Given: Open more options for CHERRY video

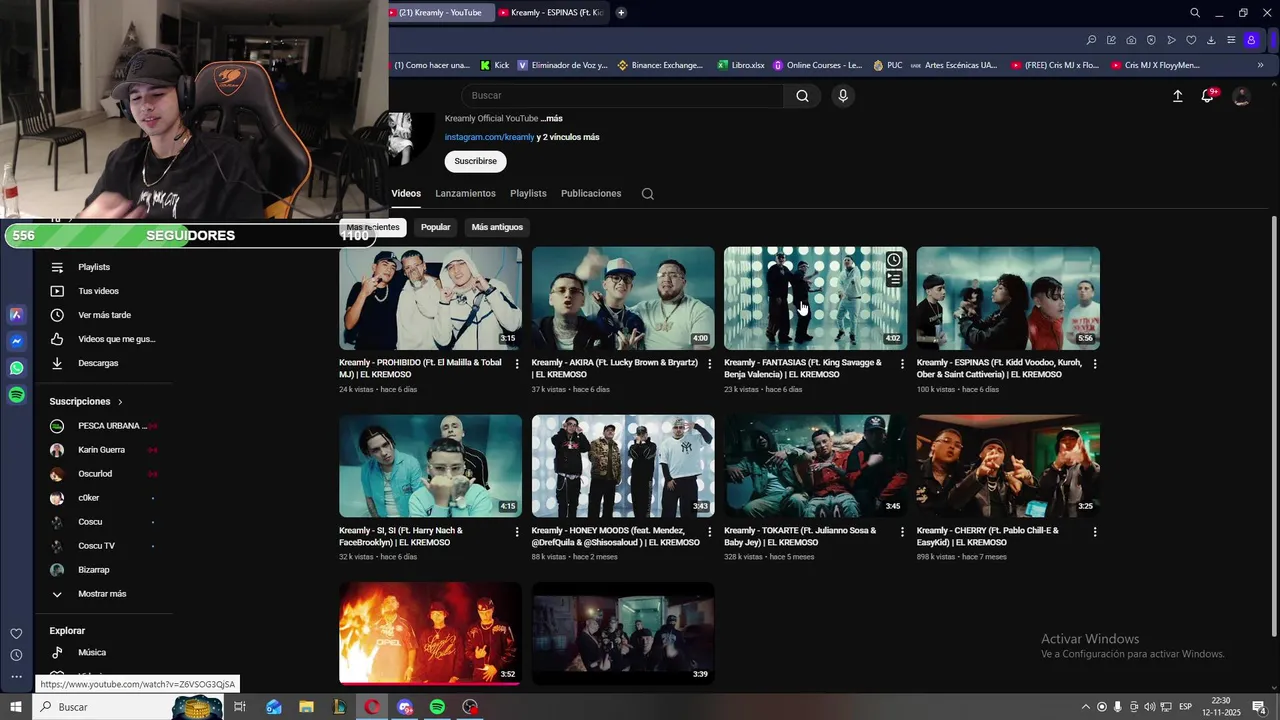Looking at the screenshot, I should tap(1094, 532).
